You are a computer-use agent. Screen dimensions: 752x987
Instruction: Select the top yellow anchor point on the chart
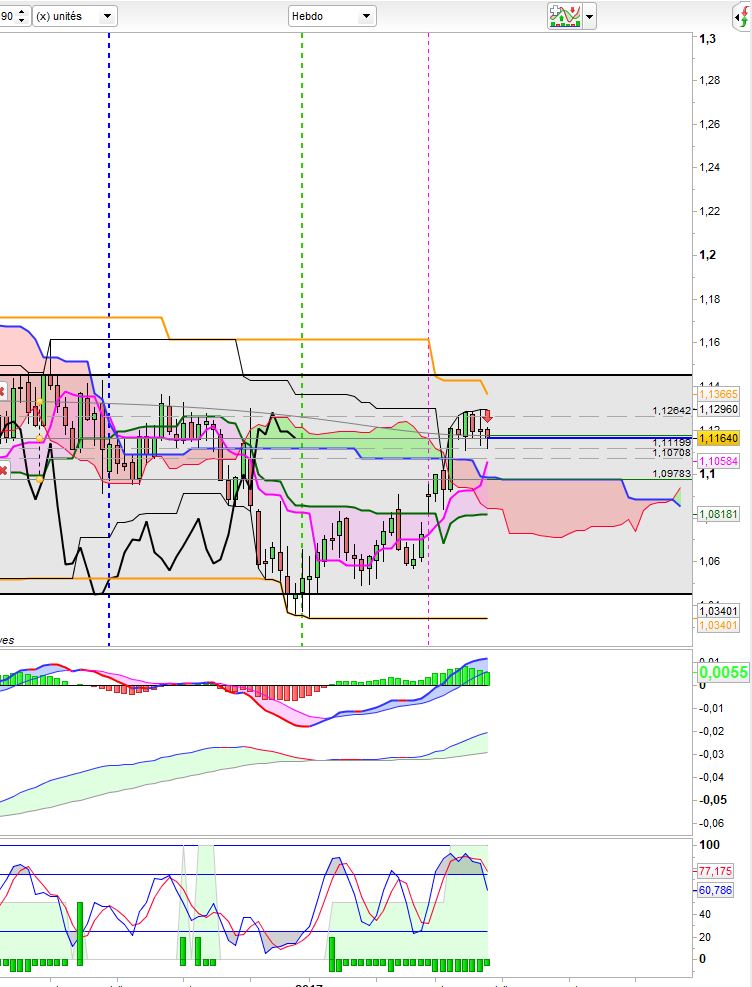coord(40,402)
